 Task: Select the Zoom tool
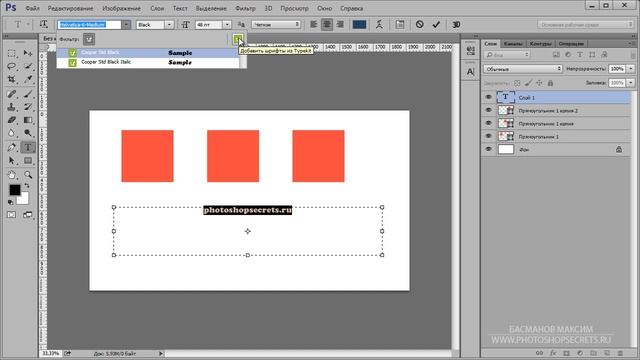28,175
